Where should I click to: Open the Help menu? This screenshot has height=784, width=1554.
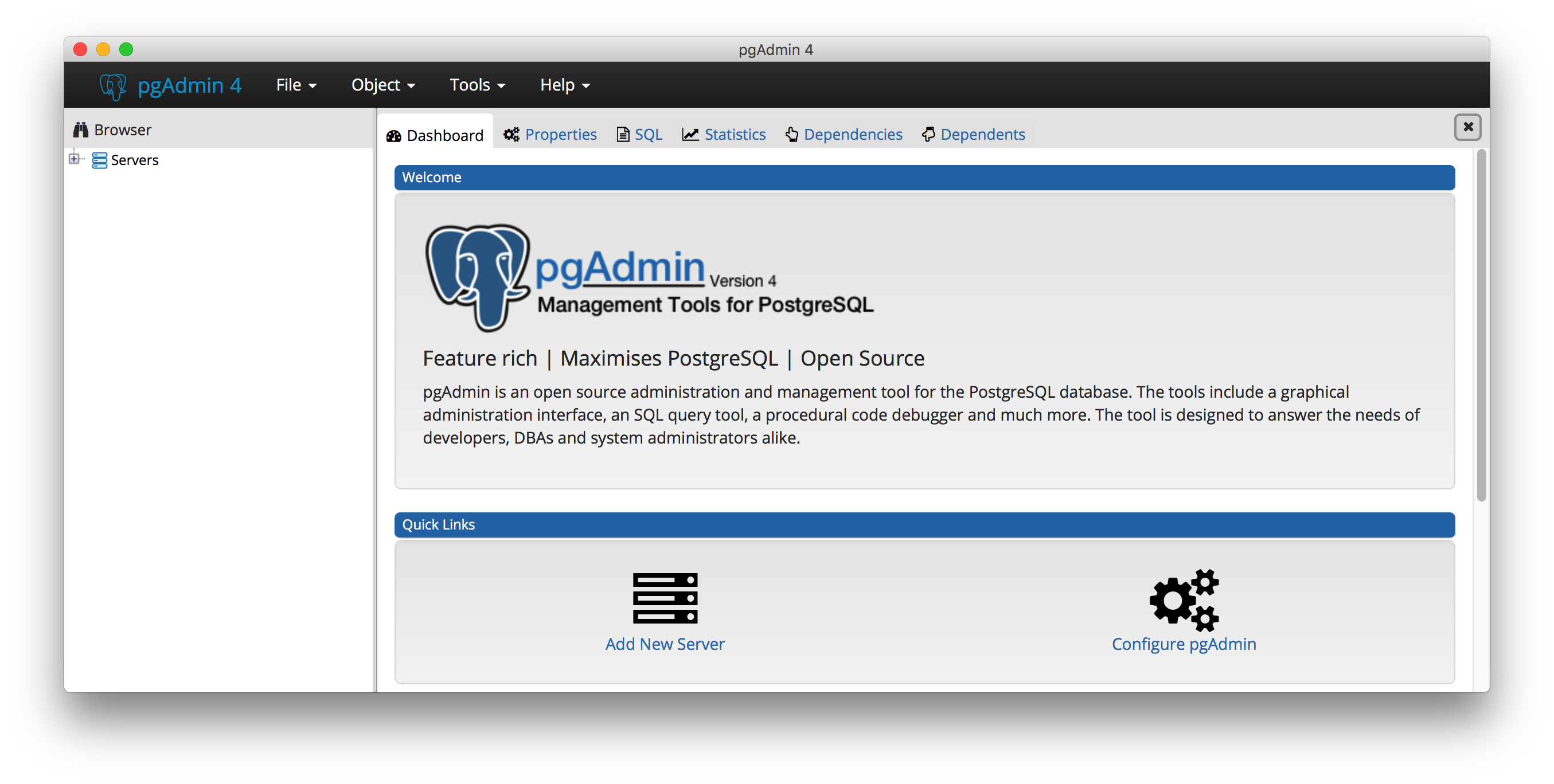click(565, 85)
